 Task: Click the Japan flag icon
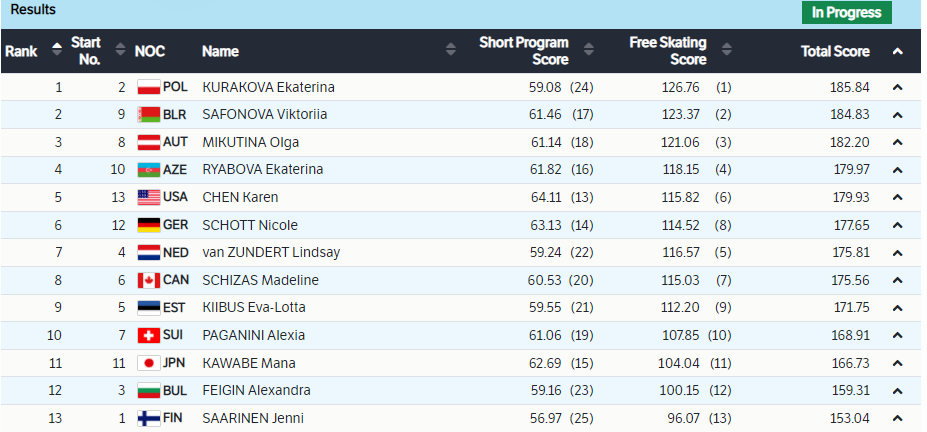click(x=148, y=363)
